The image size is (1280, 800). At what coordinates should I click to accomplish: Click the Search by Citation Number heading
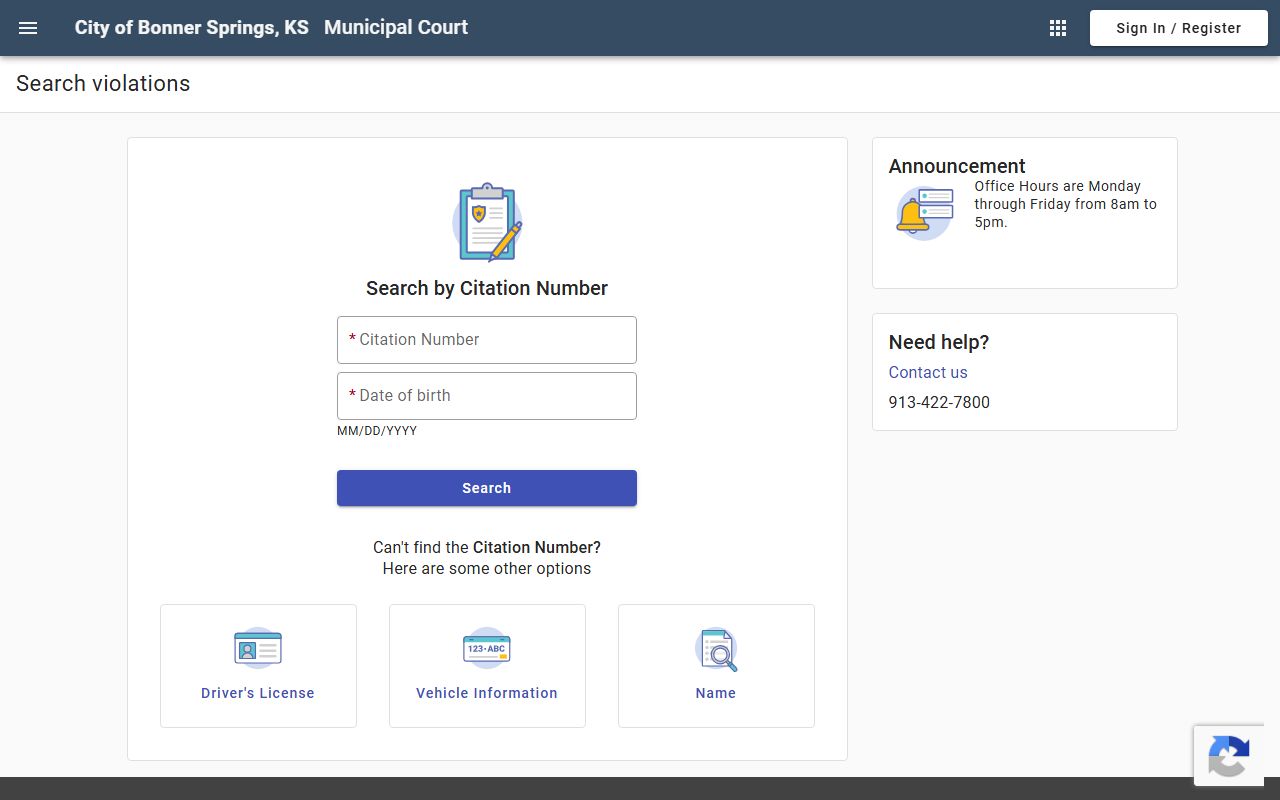[487, 288]
